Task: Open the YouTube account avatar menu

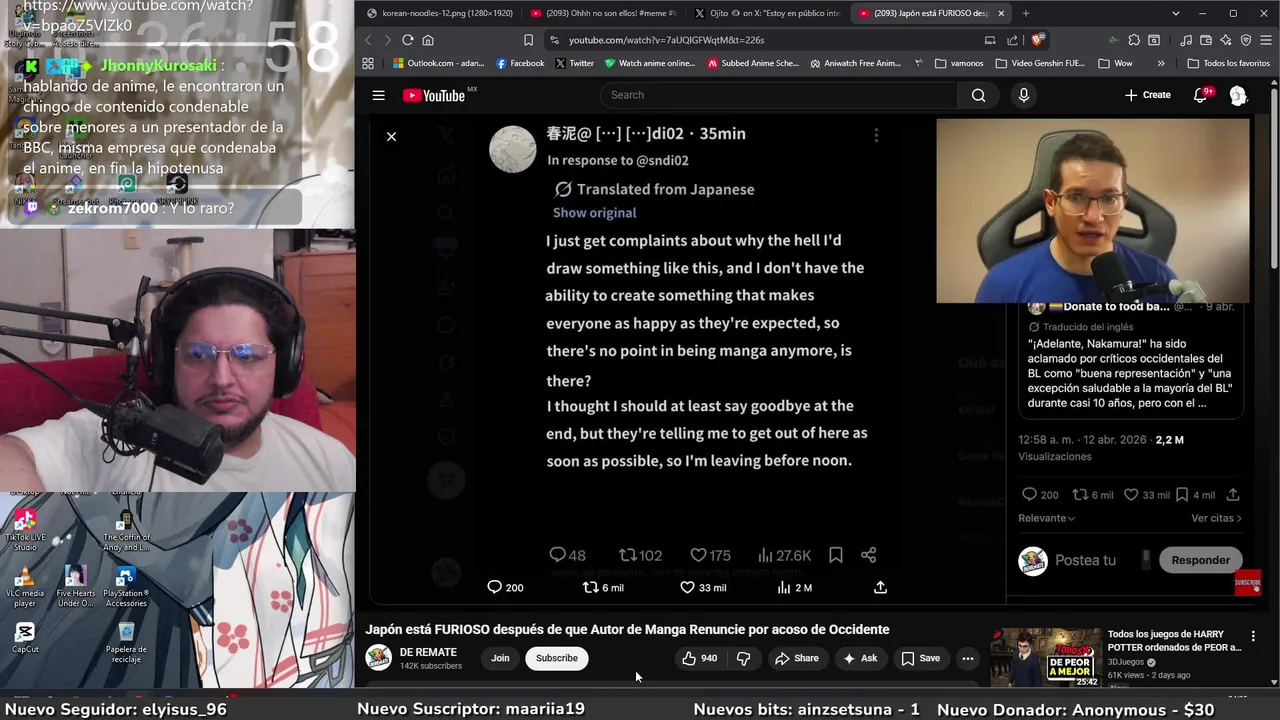Action: tap(1238, 95)
